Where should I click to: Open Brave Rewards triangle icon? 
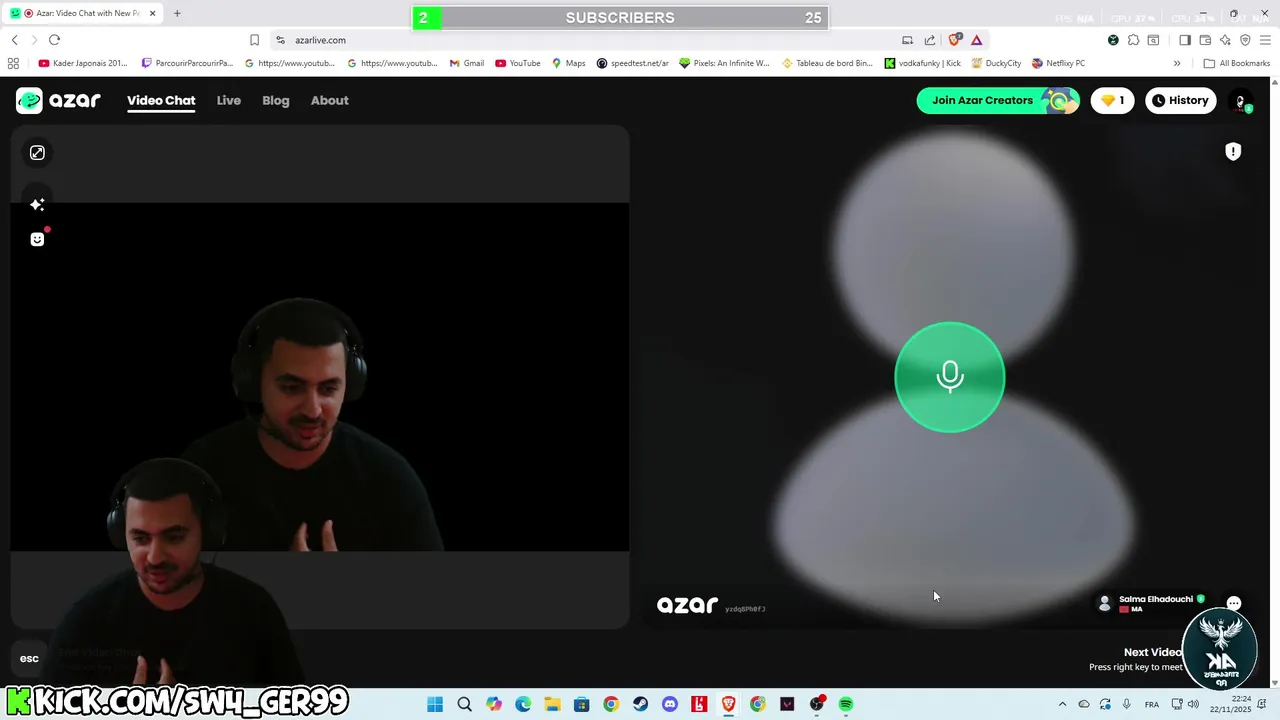(977, 40)
